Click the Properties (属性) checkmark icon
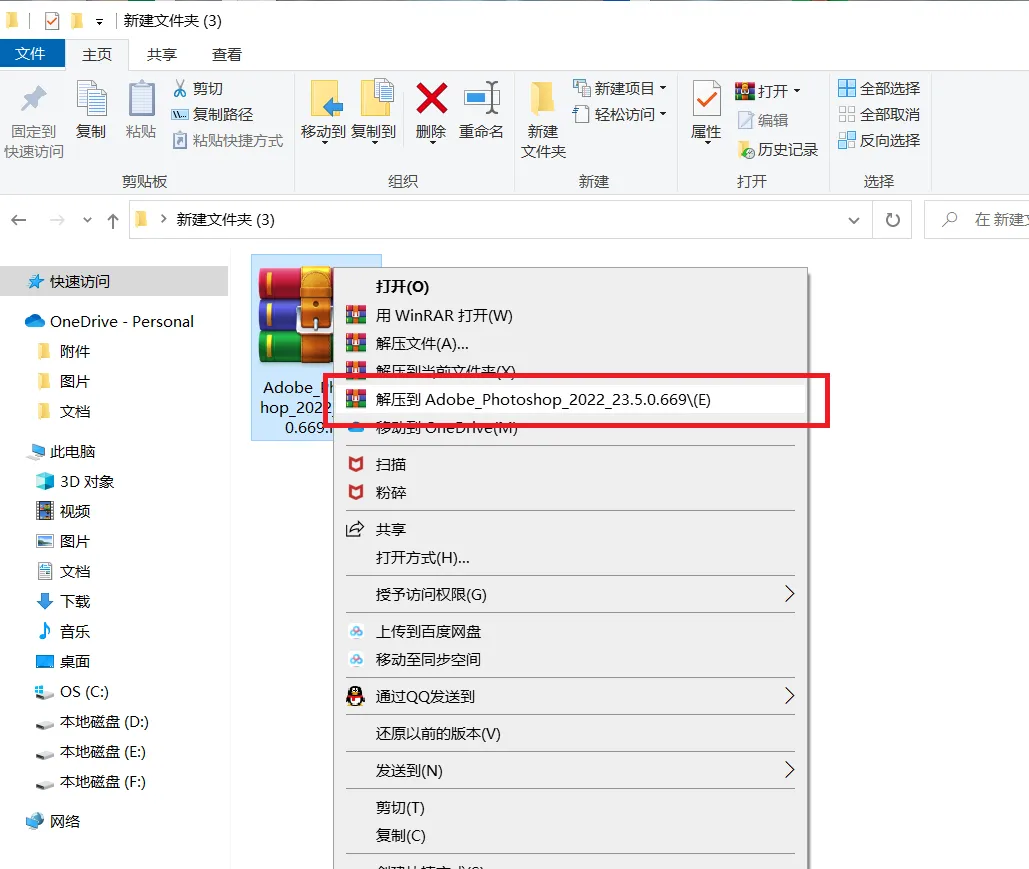The image size is (1029, 869). 706,98
